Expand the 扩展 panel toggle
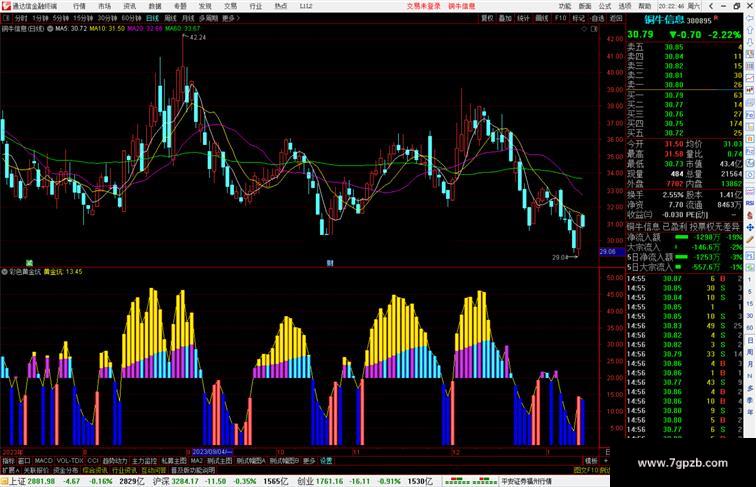 10,470
